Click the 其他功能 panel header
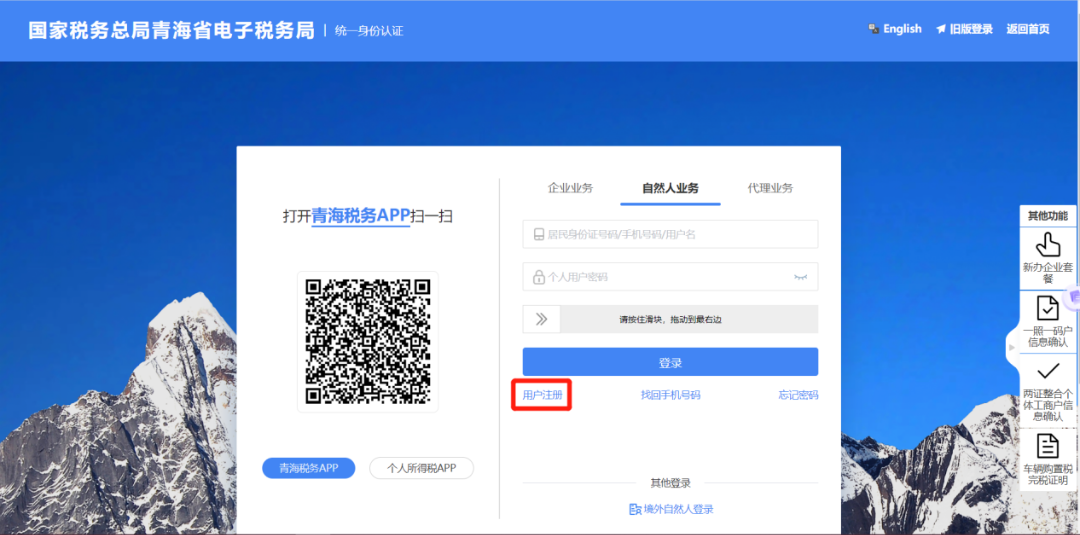Viewport: 1080px width, 535px height. pyautogui.click(x=1048, y=216)
